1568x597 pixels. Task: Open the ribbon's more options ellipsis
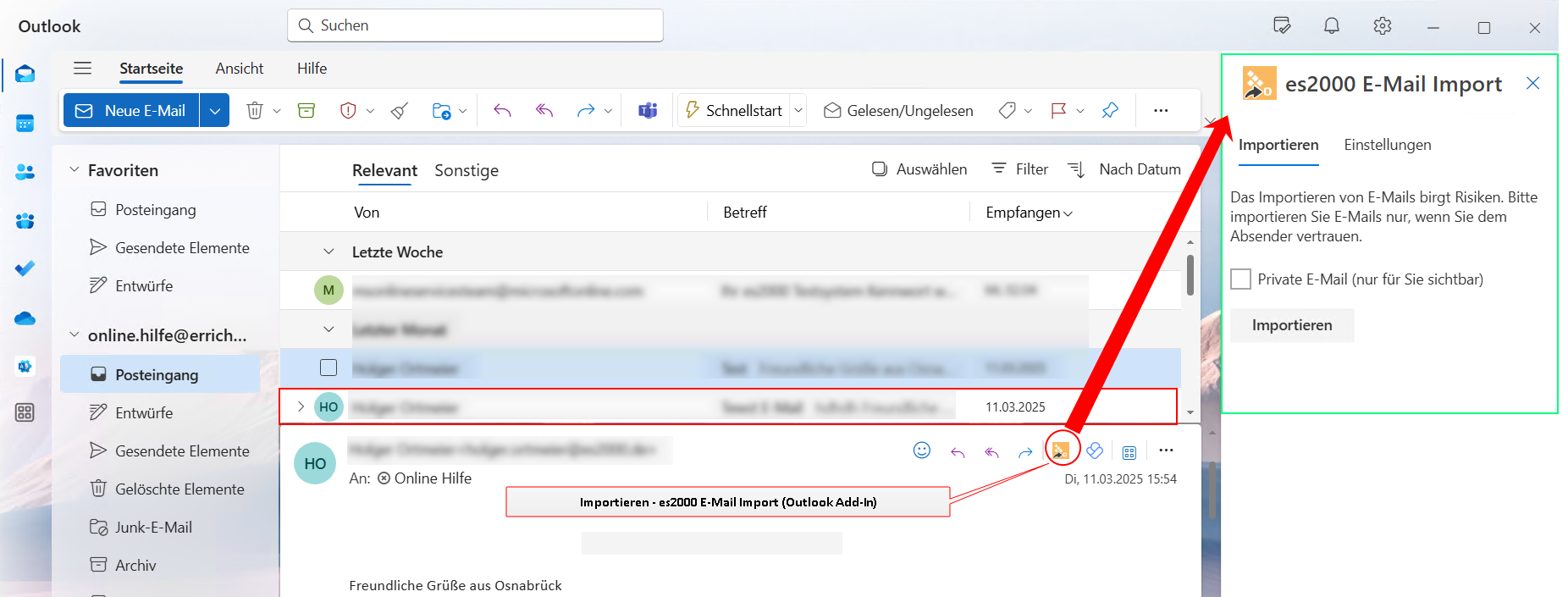[1161, 111]
